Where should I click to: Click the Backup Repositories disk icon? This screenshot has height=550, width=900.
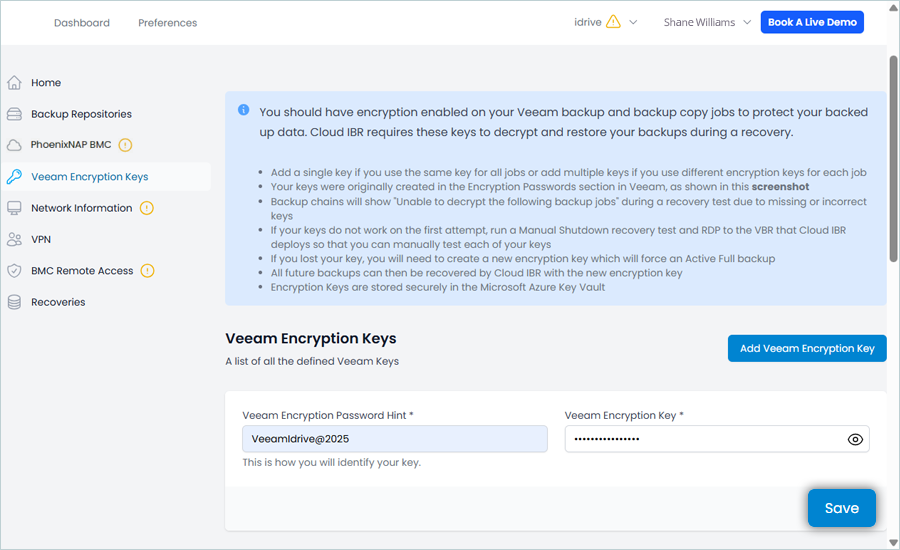(x=14, y=114)
